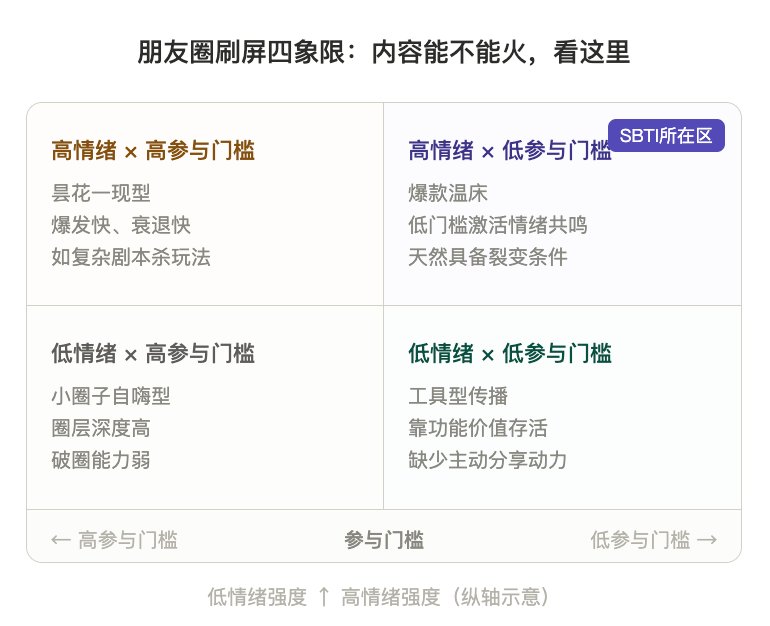Select the 高情绪 × 高参与门槛 quadrant heading
This screenshot has width=770, height=626.
(x=153, y=151)
